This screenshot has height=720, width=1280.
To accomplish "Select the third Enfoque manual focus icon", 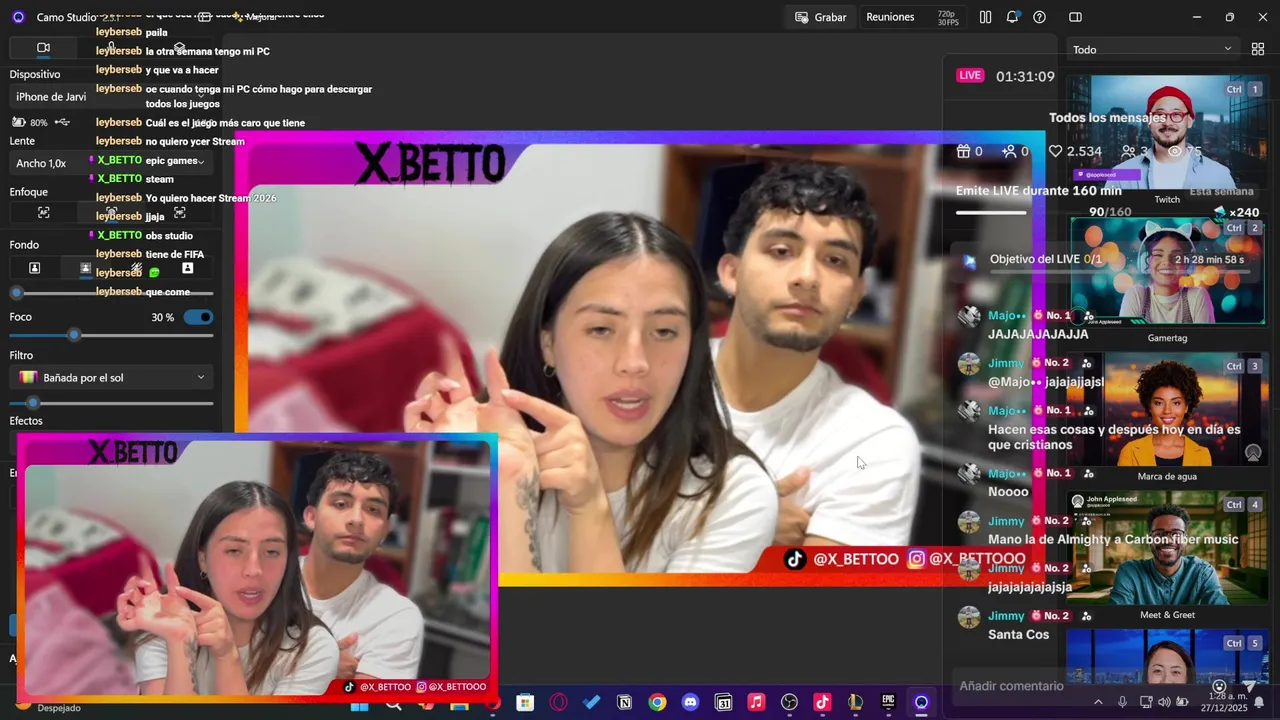I will [x=180, y=212].
